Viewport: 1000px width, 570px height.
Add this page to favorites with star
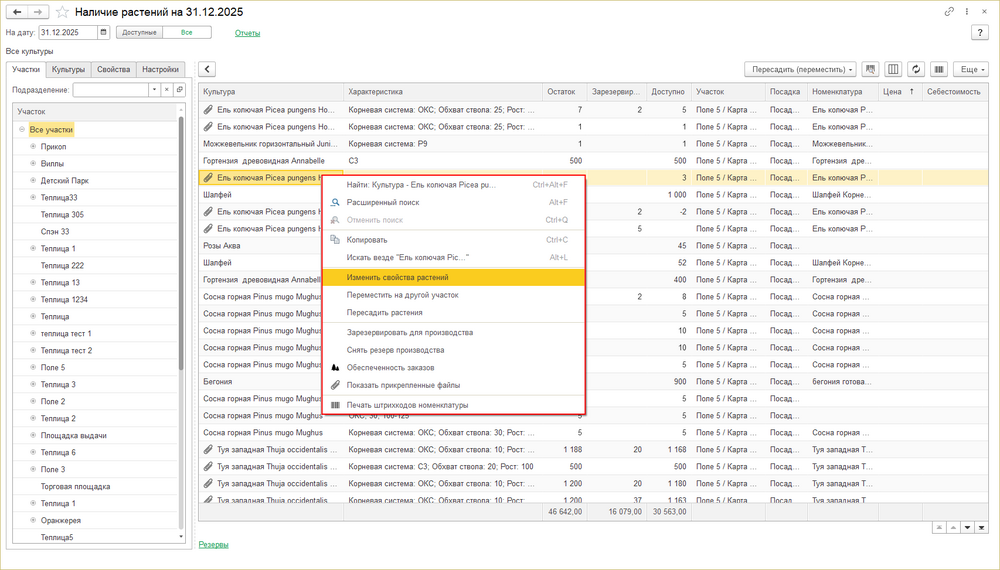pos(62,12)
